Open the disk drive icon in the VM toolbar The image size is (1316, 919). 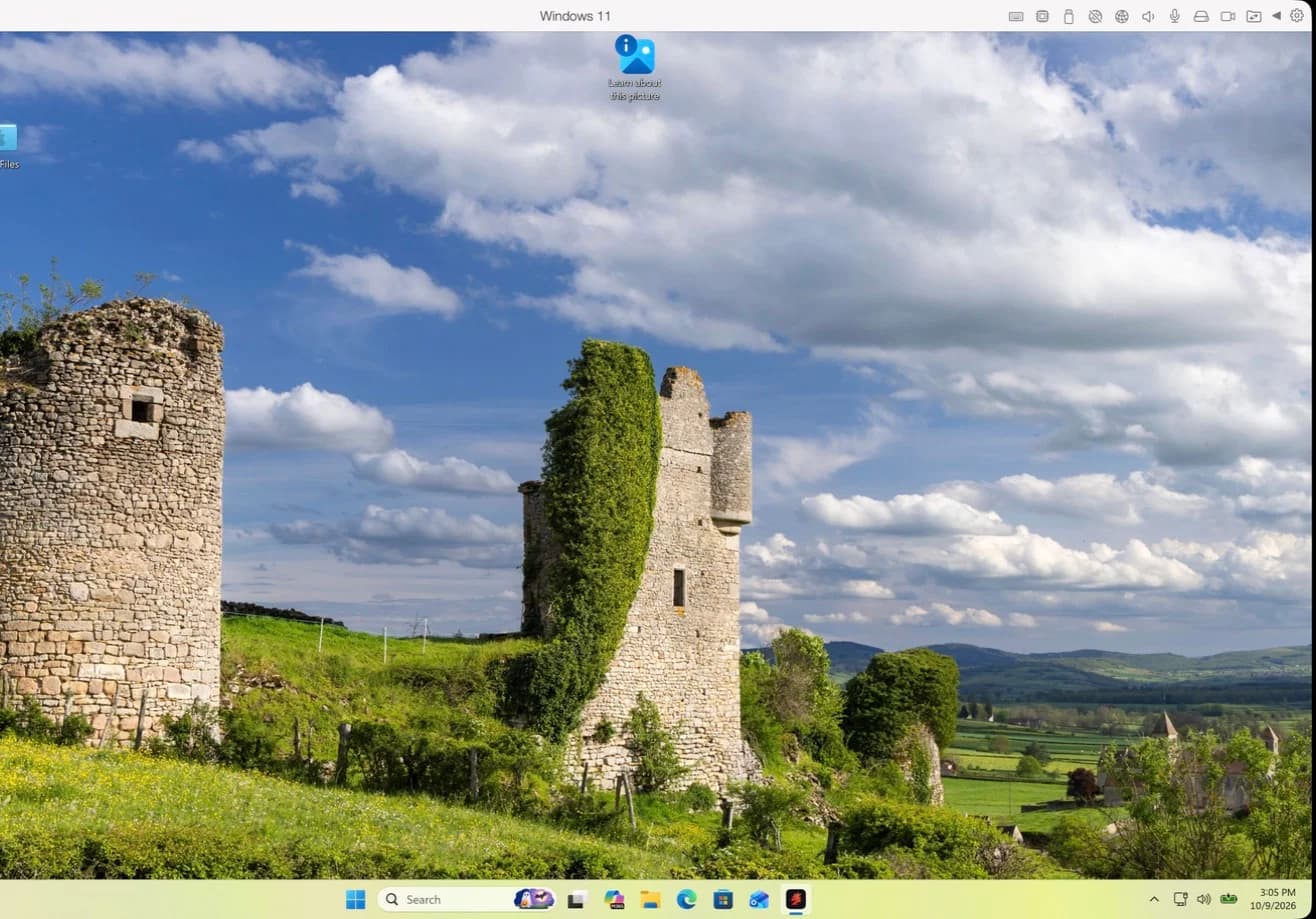1201,16
